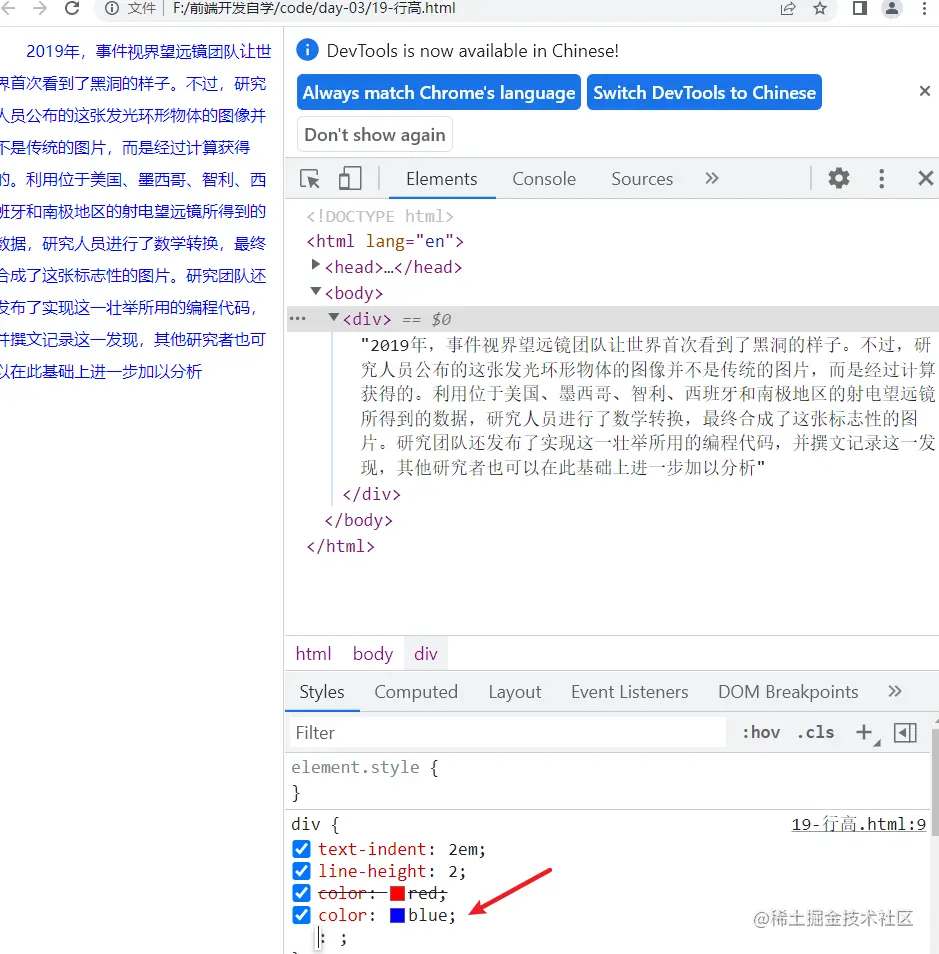Switch to the Elements tab

pos(442,179)
